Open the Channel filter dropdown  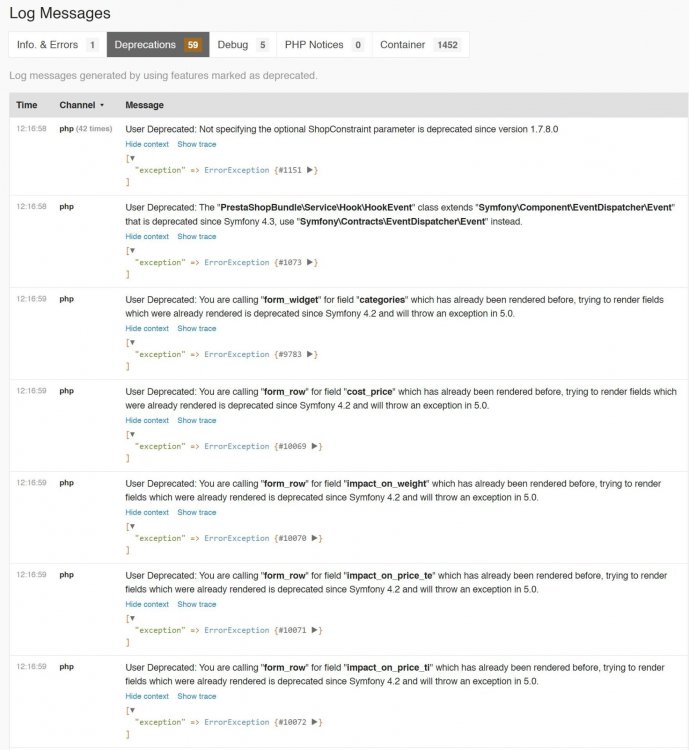point(81,105)
